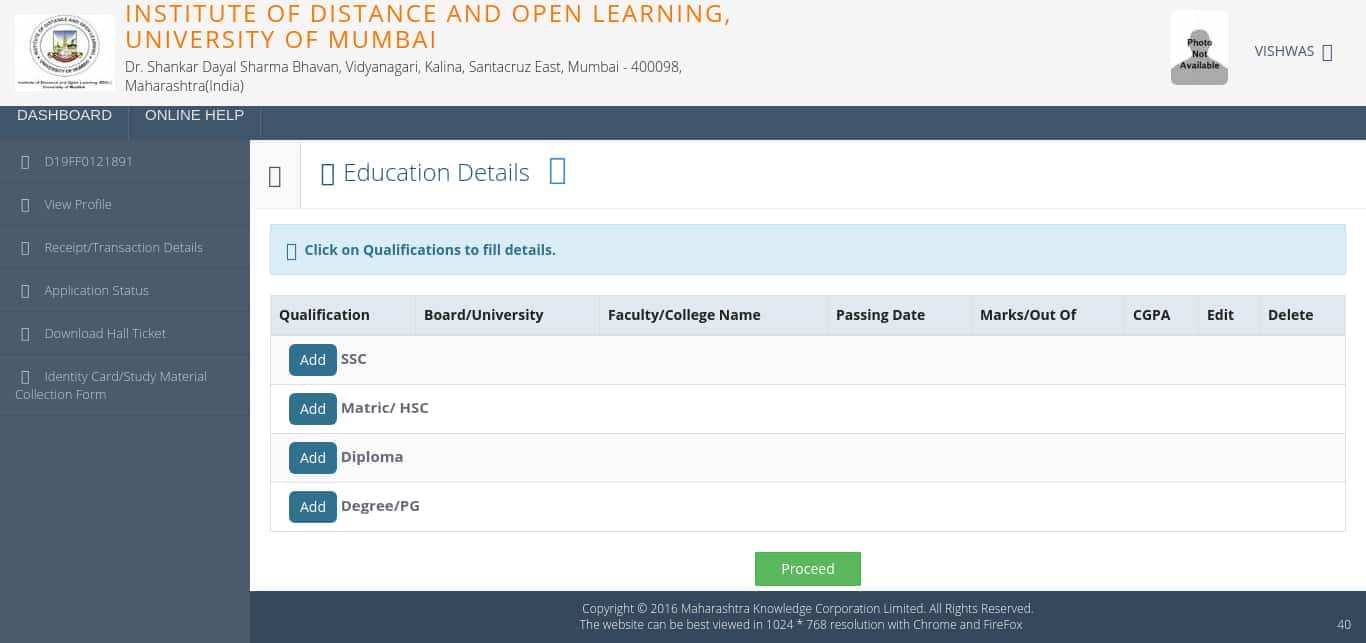Click the icon beside Application Status
The width and height of the screenshot is (1366, 643).
tap(25, 291)
